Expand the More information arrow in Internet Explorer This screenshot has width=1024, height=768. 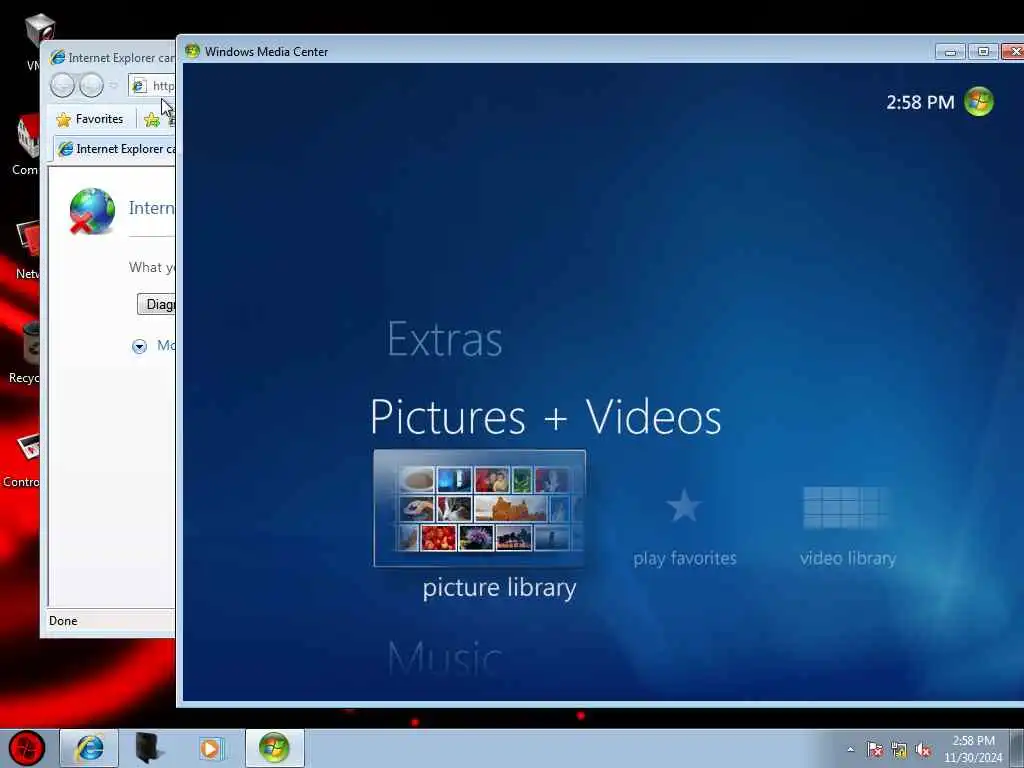coord(139,346)
